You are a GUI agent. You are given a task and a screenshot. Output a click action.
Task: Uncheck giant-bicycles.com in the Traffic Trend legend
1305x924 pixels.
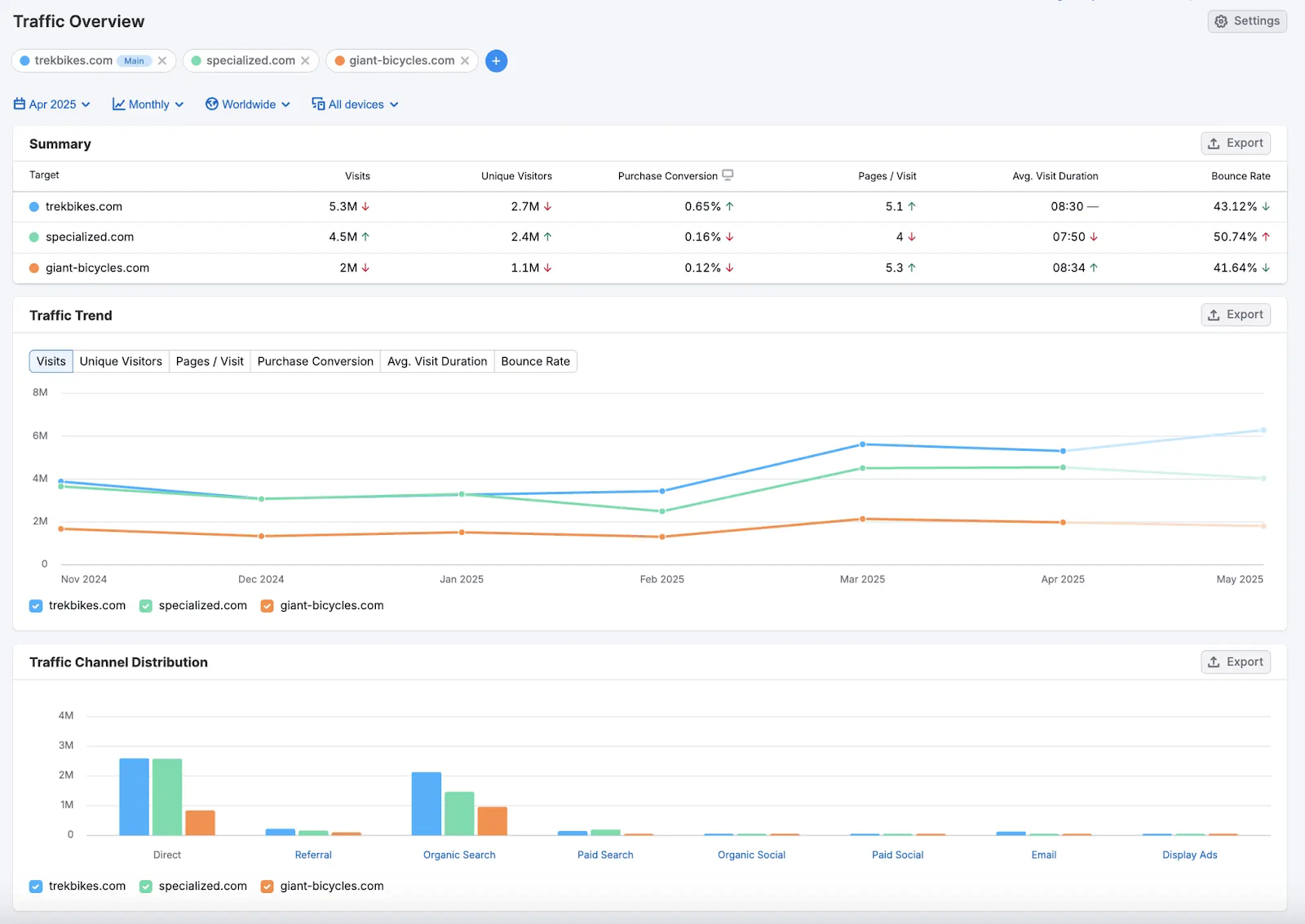click(x=266, y=606)
